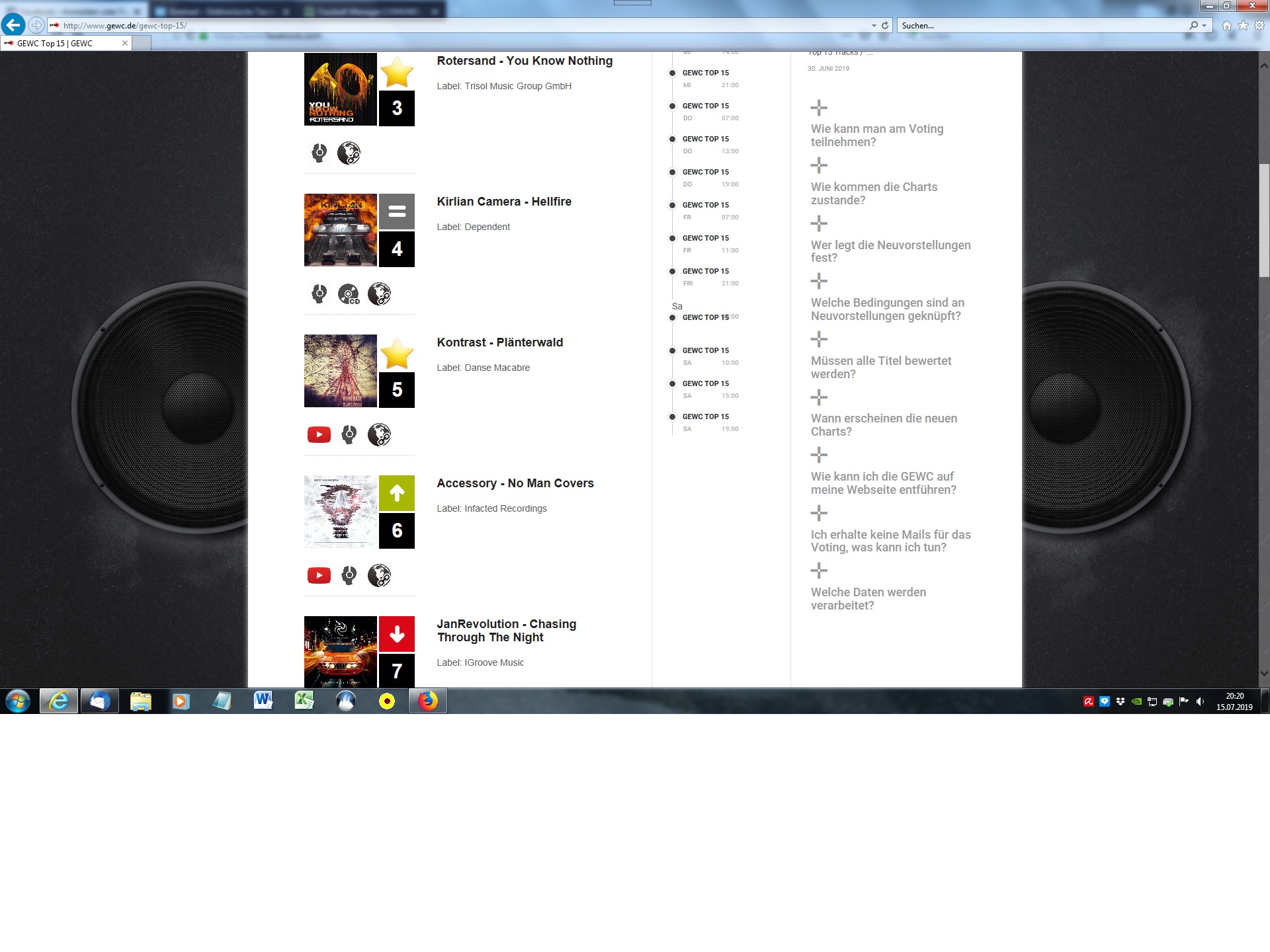
Task: Go back with the browser back arrow
Action: (13, 25)
